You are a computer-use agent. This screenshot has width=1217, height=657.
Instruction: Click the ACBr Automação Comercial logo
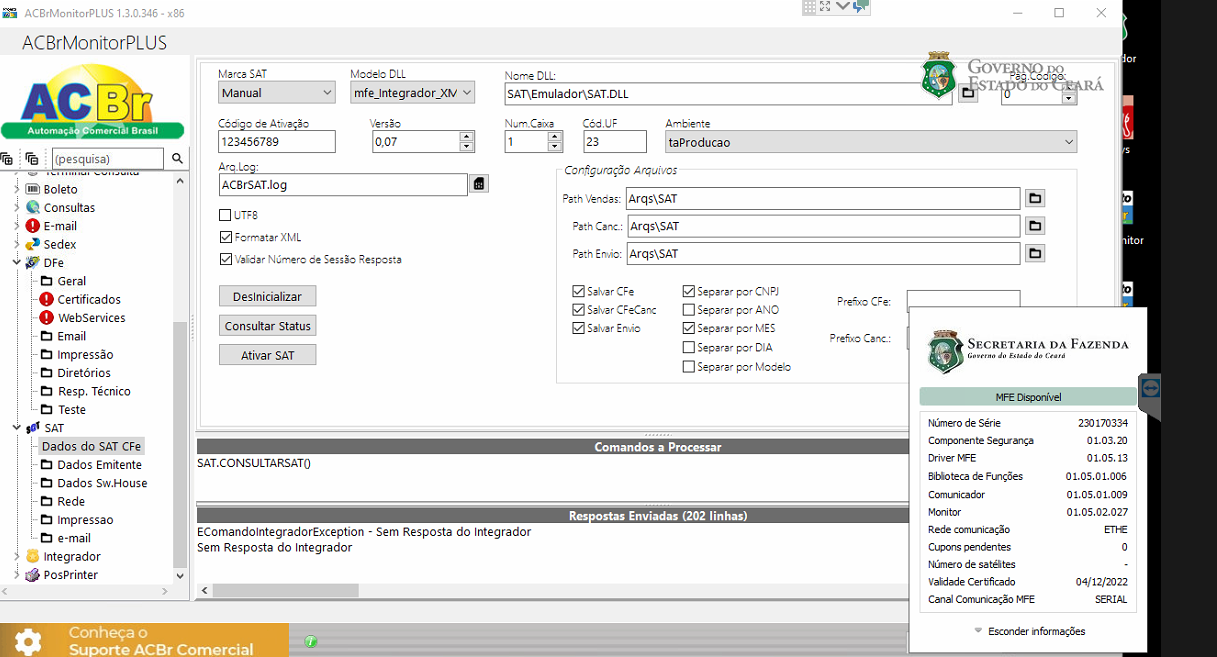(x=93, y=102)
